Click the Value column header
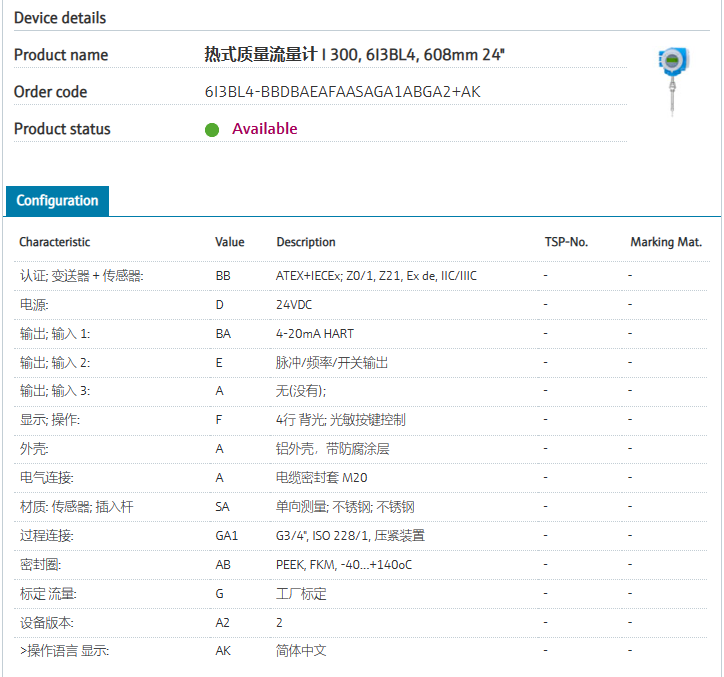Image resolution: width=724 pixels, height=677 pixels. click(229, 242)
